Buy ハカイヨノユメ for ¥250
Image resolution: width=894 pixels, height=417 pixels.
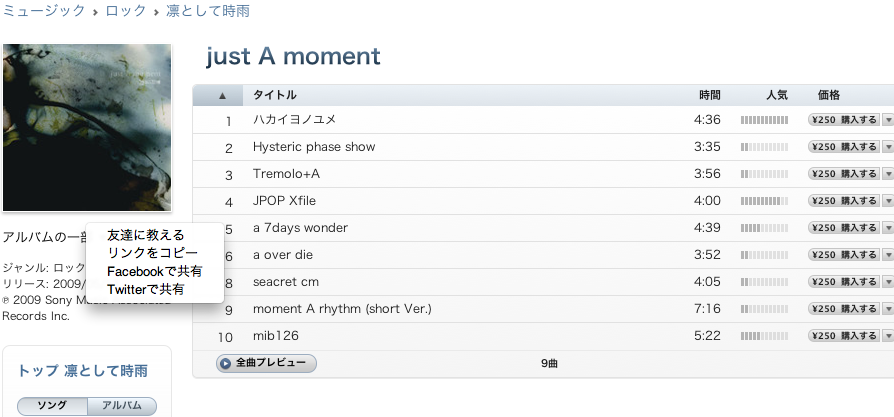coord(844,120)
